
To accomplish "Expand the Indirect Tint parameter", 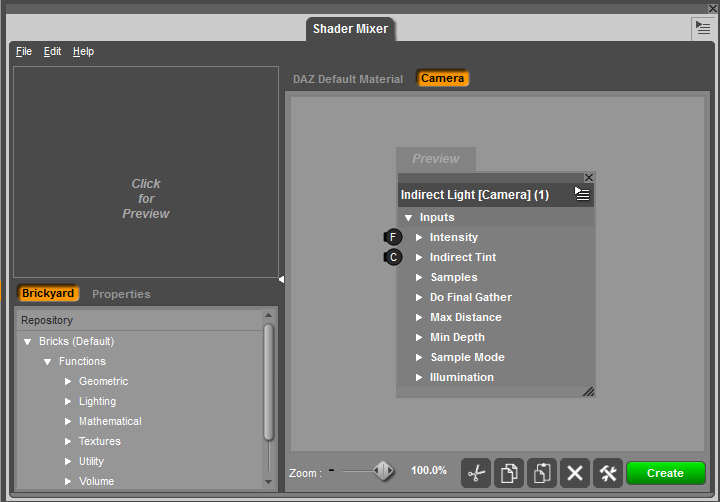I will pos(419,258).
